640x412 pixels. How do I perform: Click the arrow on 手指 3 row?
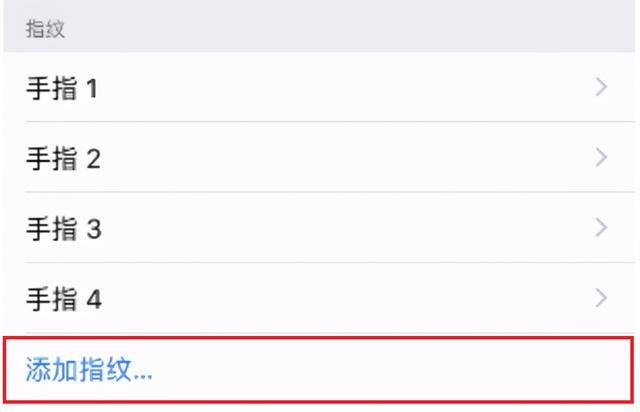click(601, 228)
